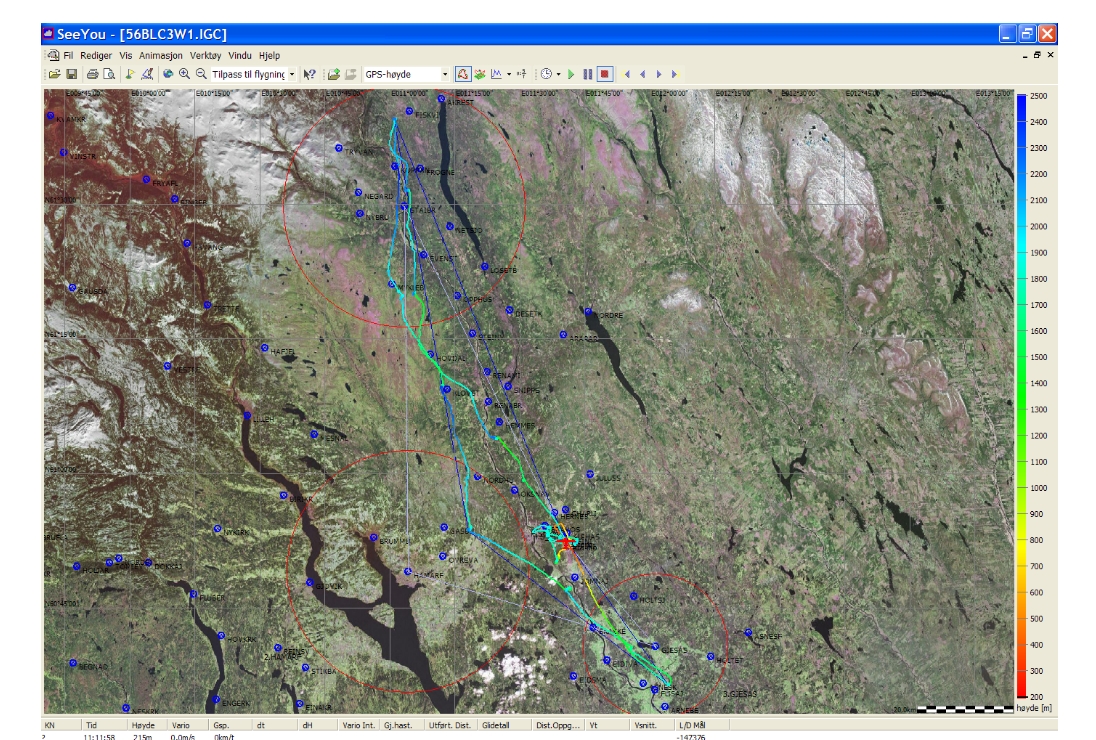Click the Vario column header
Screen dimensions: 1096x740
(x=182, y=724)
